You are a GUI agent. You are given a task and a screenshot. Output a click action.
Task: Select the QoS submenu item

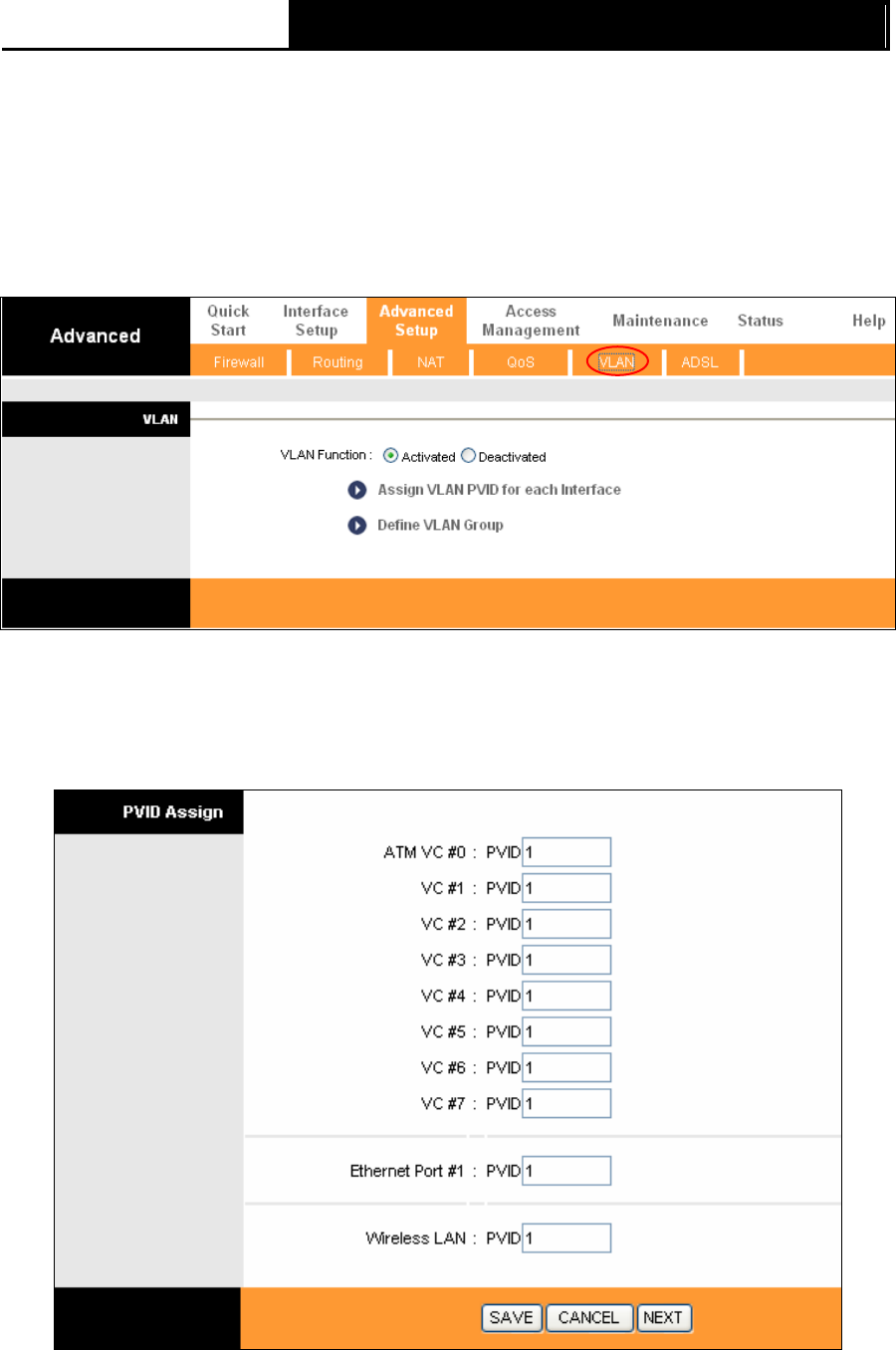(x=521, y=362)
